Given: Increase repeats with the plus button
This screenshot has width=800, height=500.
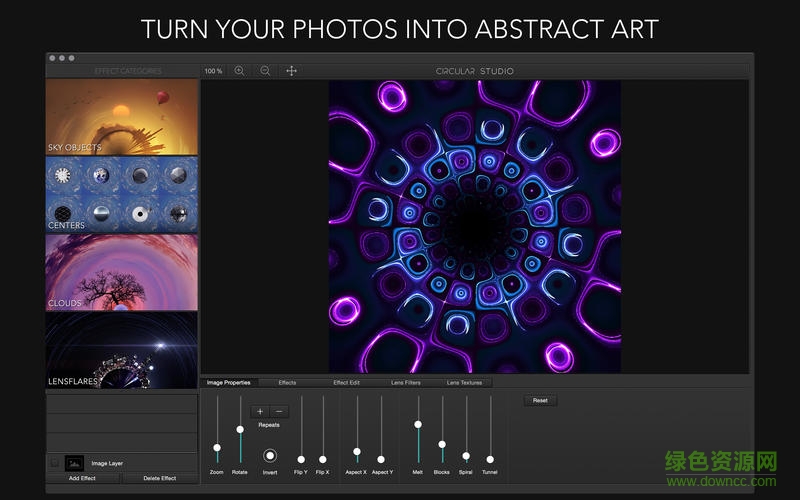Looking at the screenshot, I should [x=260, y=411].
